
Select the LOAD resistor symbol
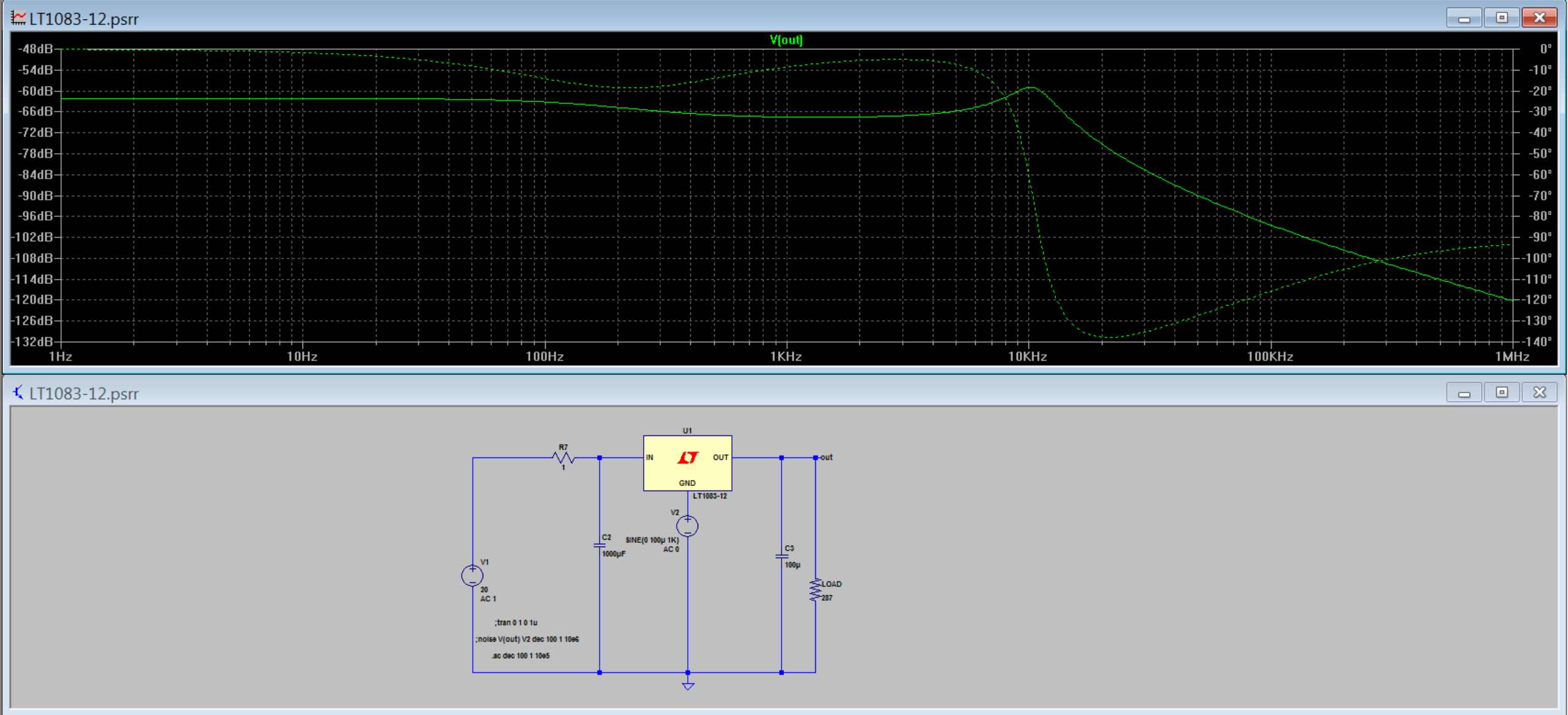tap(815, 590)
